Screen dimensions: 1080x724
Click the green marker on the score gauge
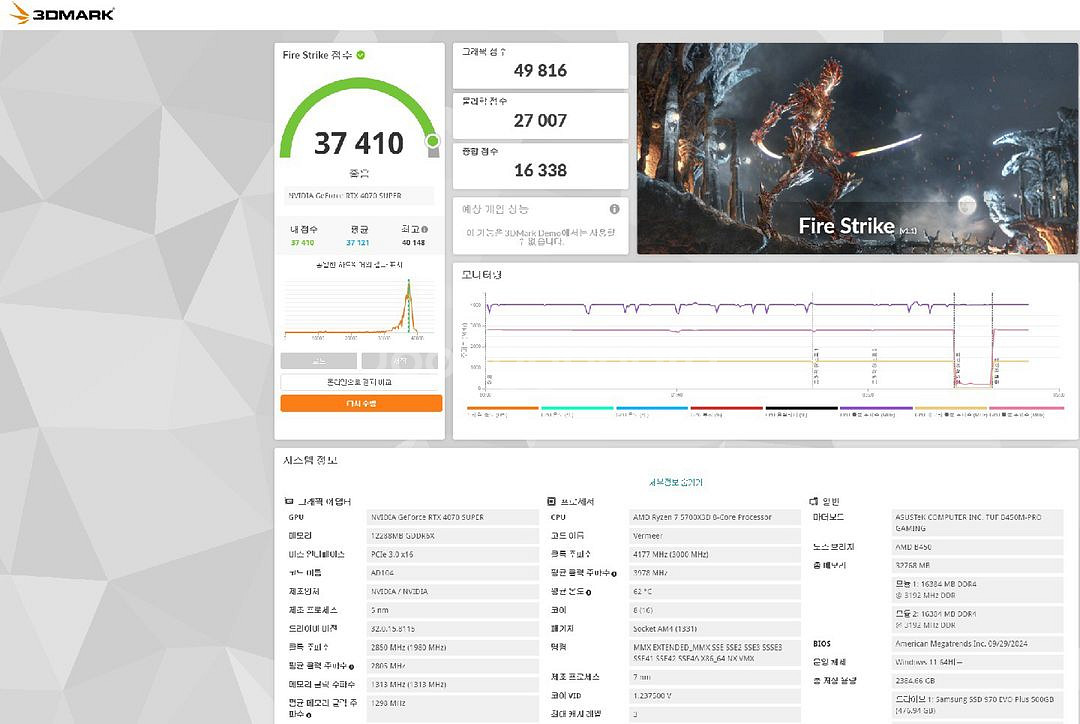[x=432, y=141]
